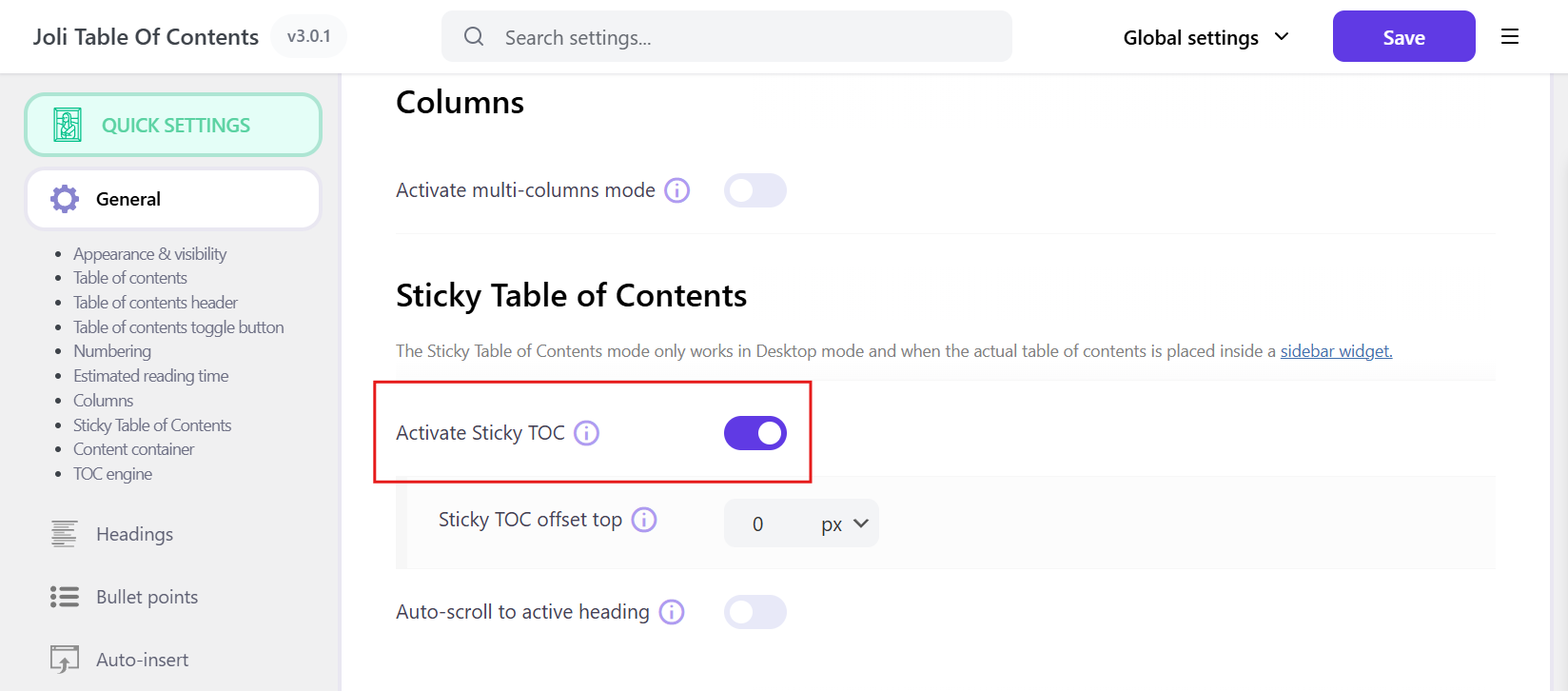Open the sidebar widget link

[x=1336, y=351]
